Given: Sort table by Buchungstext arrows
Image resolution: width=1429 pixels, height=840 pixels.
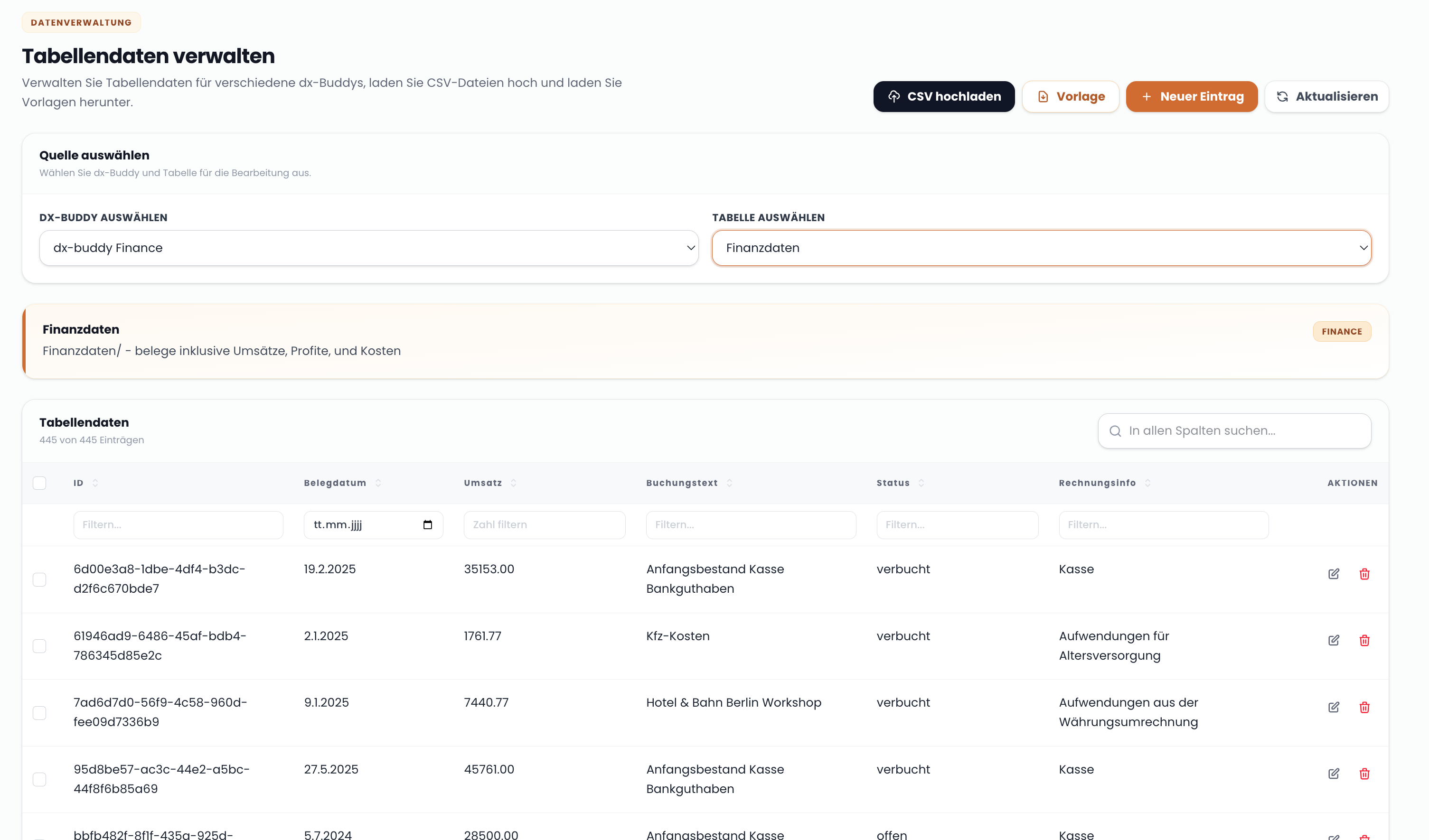Looking at the screenshot, I should (x=729, y=483).
